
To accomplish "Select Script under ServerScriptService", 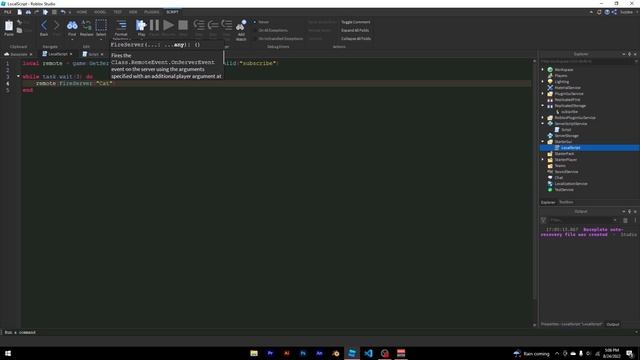I will pos(566,130).
